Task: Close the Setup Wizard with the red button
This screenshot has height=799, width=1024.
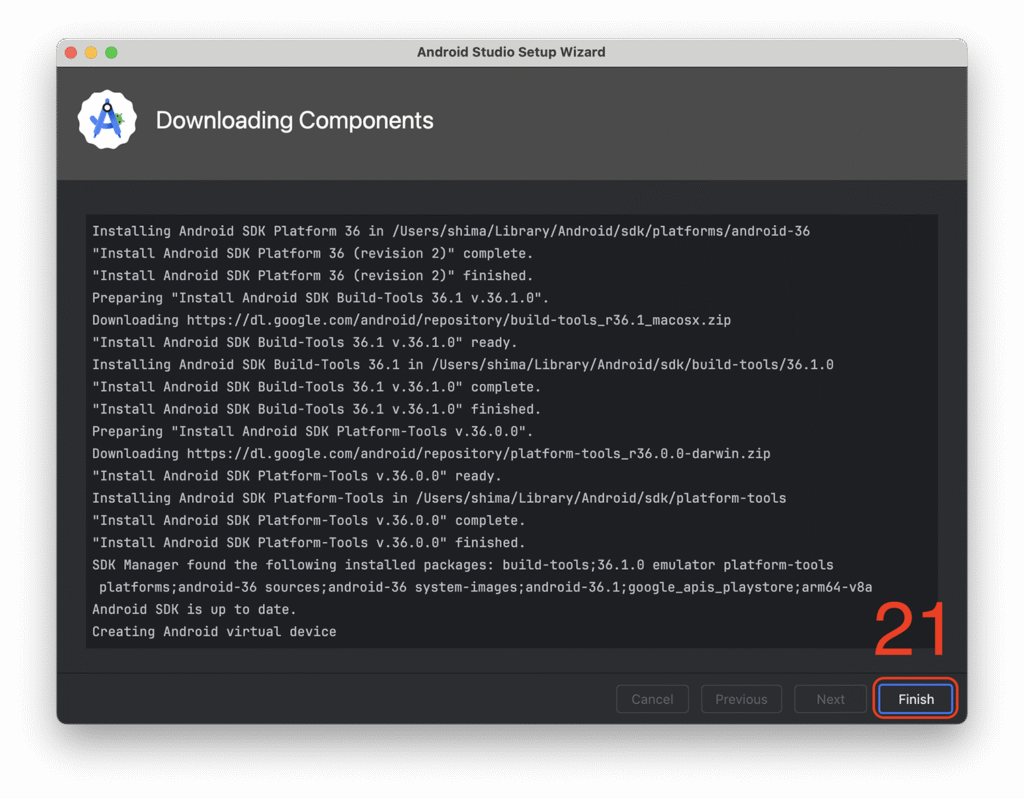Action: [x=71, y=52]
